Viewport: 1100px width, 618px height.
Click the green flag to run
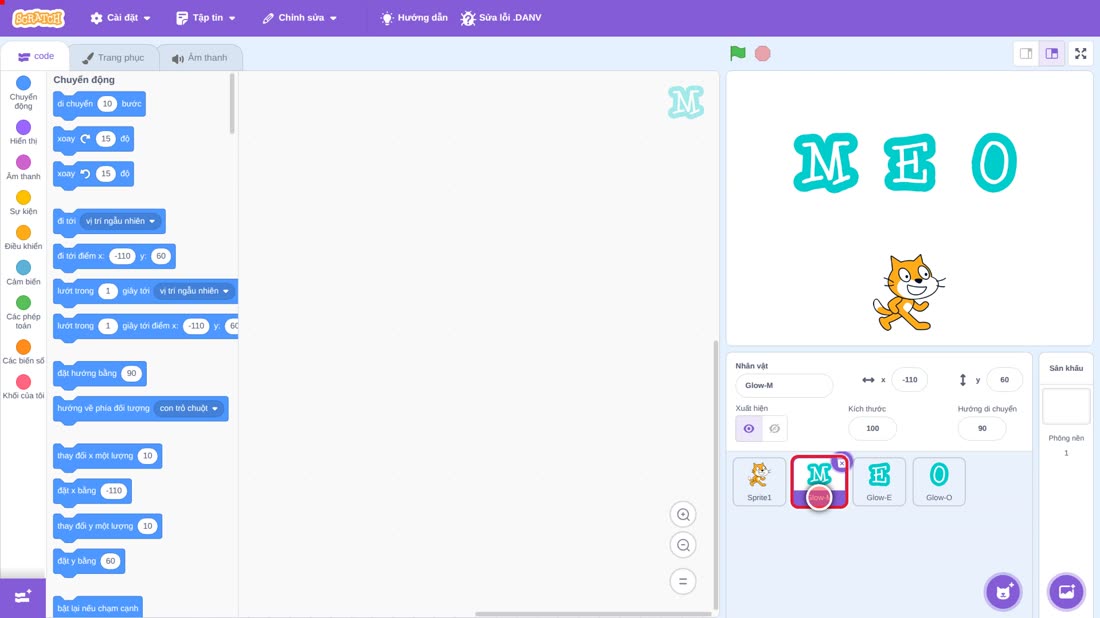[737, 53]
